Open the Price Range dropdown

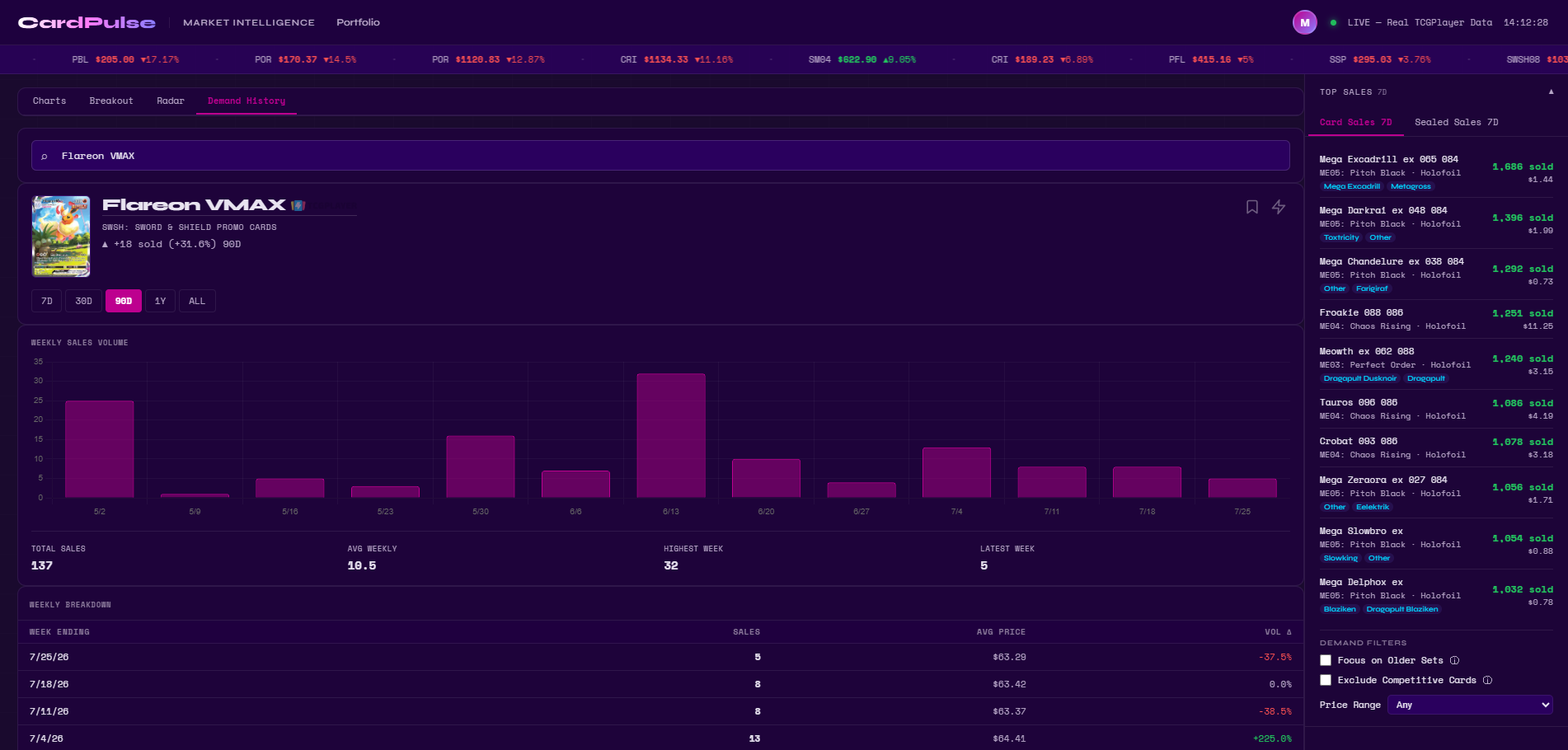click(x=1470, y=705)
